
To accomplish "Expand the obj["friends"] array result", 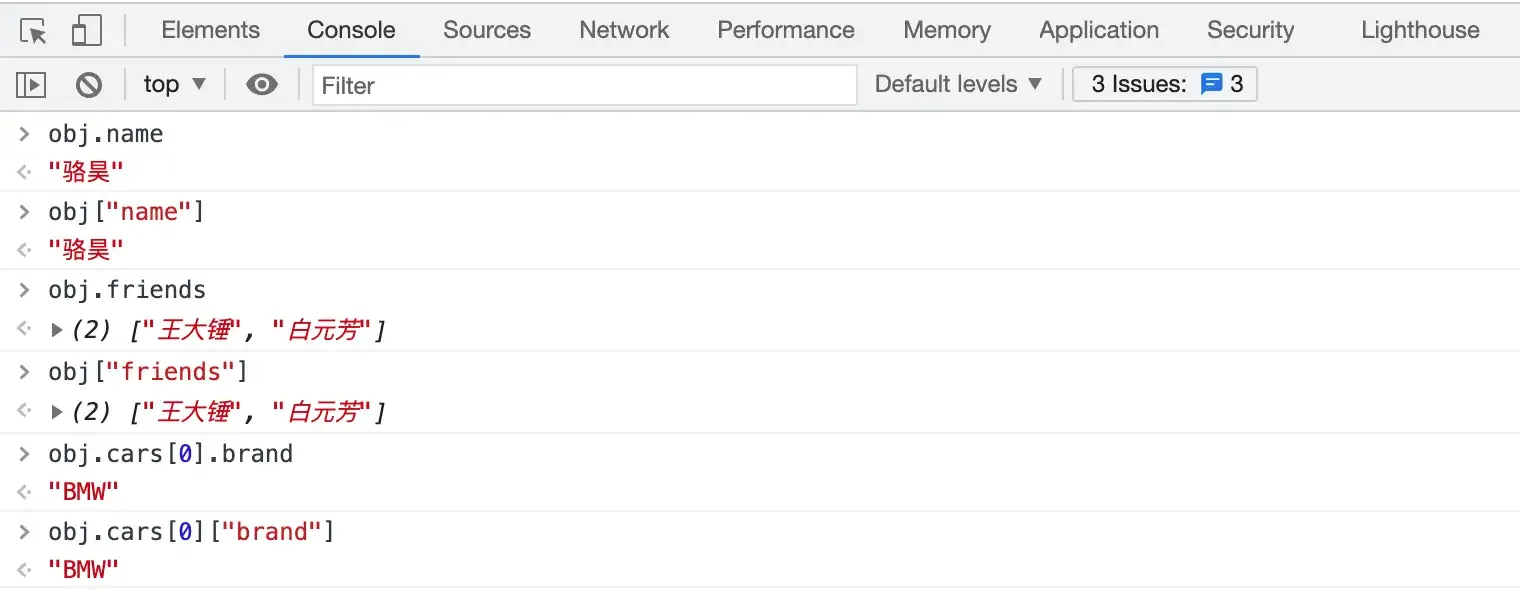I will pyautogui.click(x=57, y=410).
